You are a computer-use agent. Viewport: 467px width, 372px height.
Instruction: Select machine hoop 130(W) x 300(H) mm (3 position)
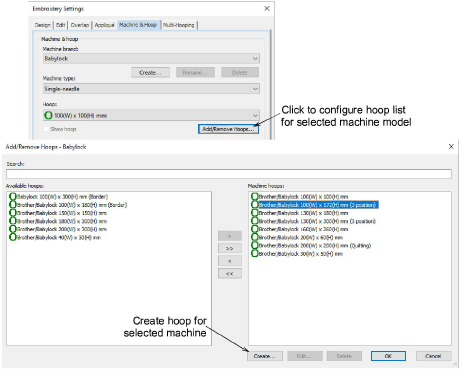(317, 221)
